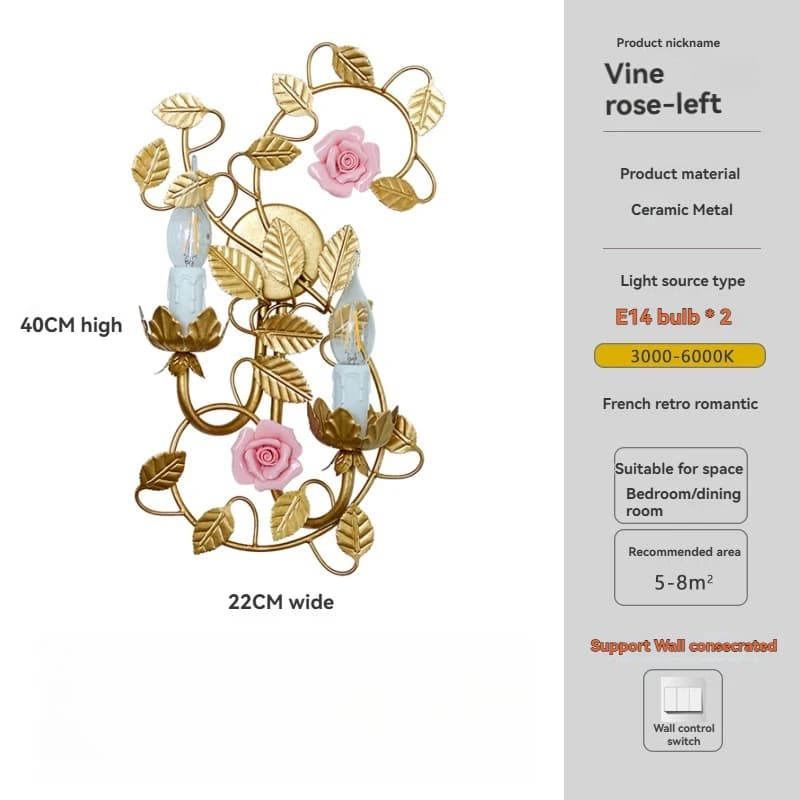Select the 3000-6000K yellow badge
This screenshot has width=800, height=800.
point(680,356)
